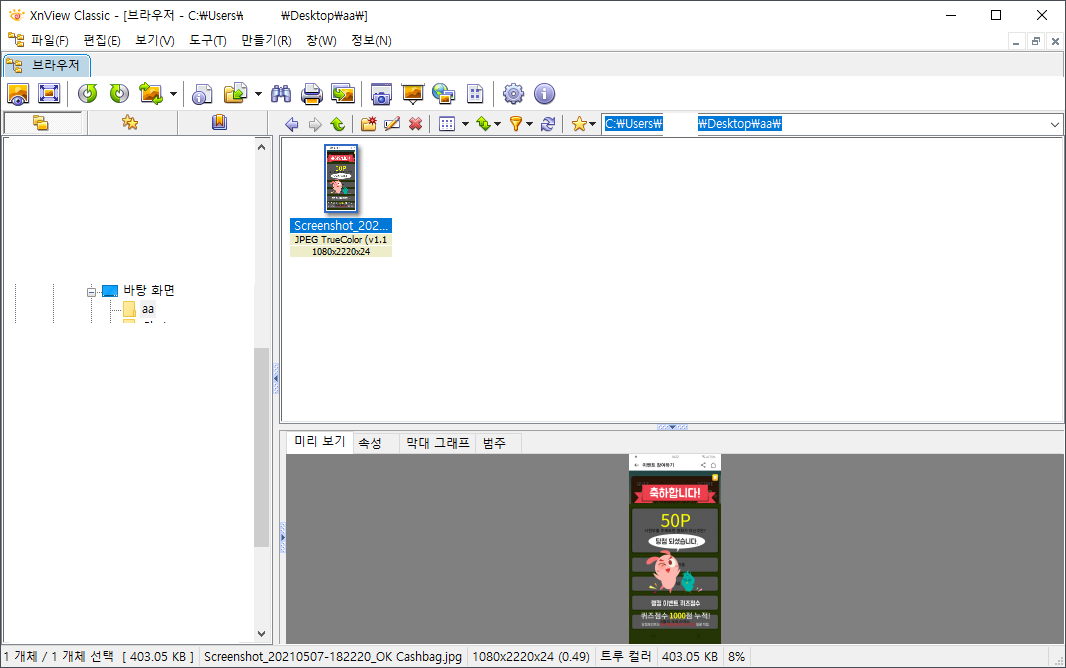
Task: Click the preview image in bottom pane
Action: pos(675,548)
